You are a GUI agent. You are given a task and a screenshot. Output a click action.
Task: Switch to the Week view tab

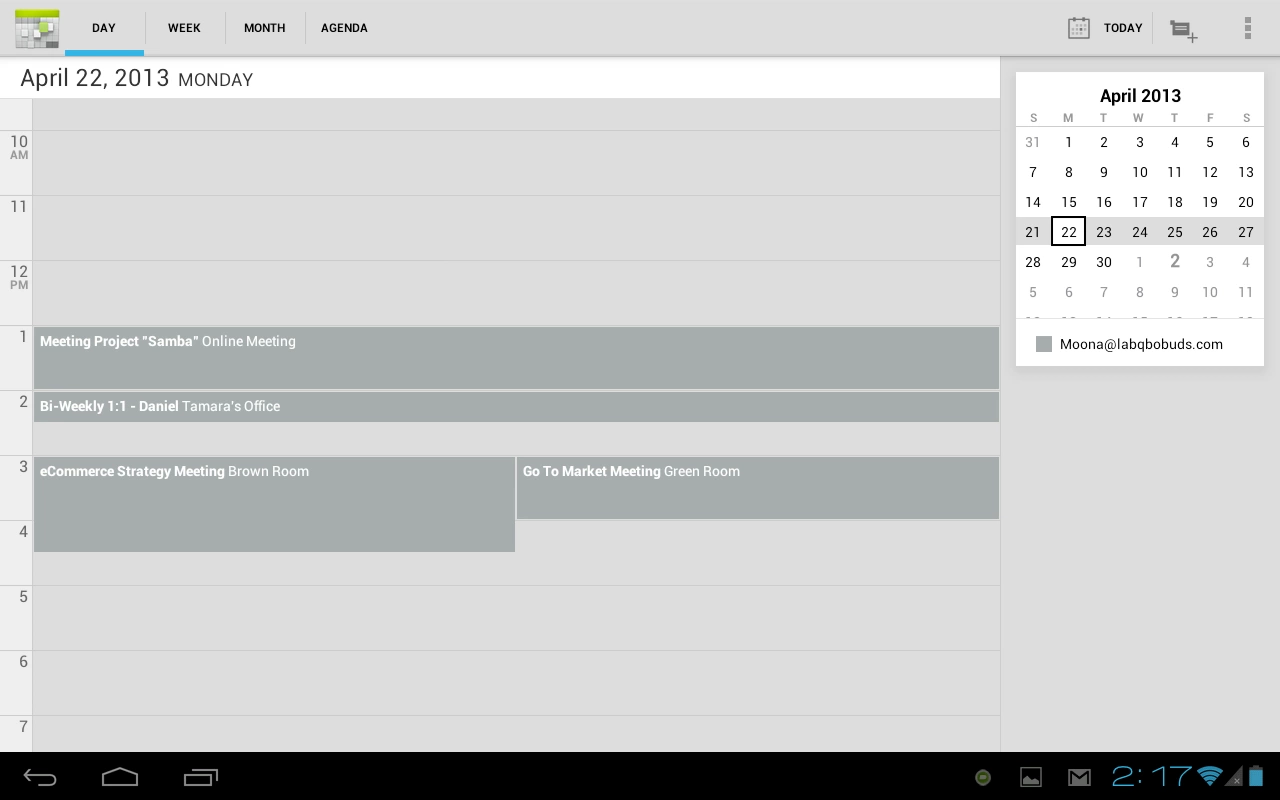click(184, 28)
